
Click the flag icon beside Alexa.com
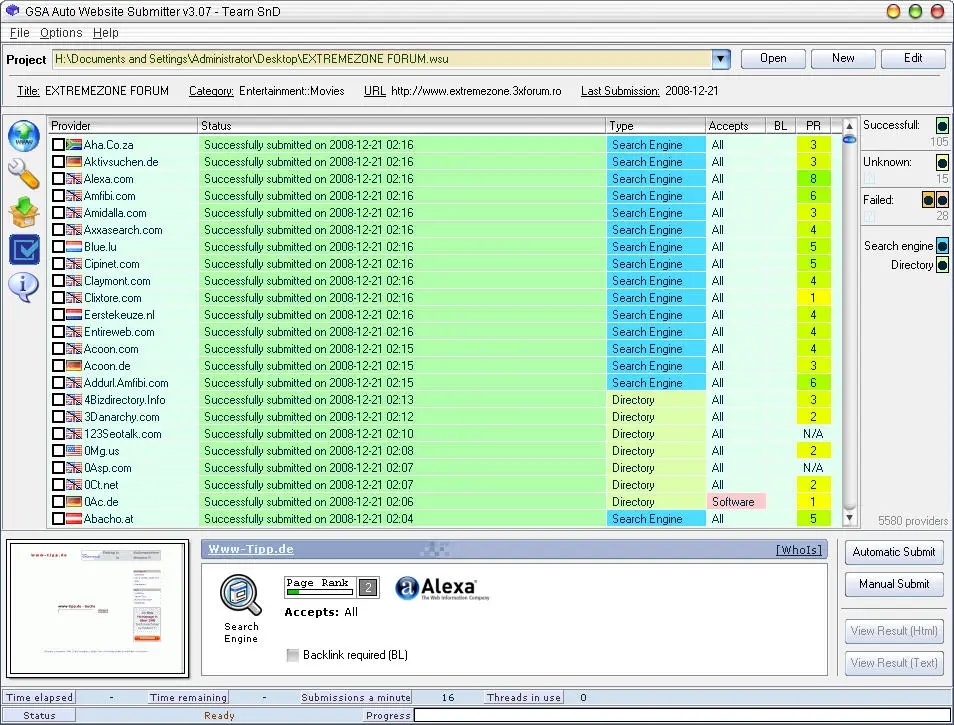pyautogui.click(x=74, y=179)
